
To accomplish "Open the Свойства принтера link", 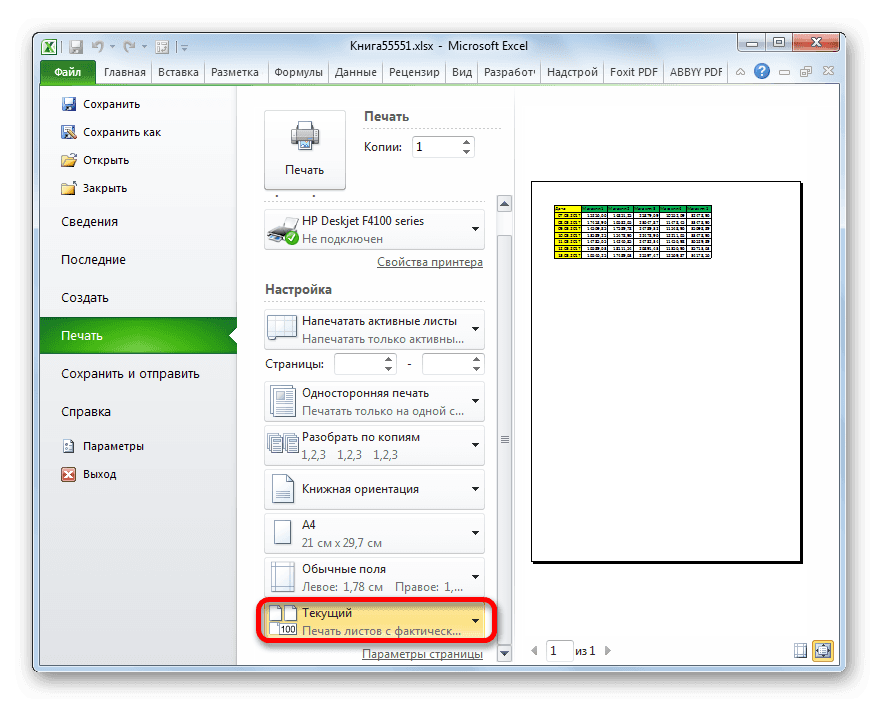I will pos(428,261).
